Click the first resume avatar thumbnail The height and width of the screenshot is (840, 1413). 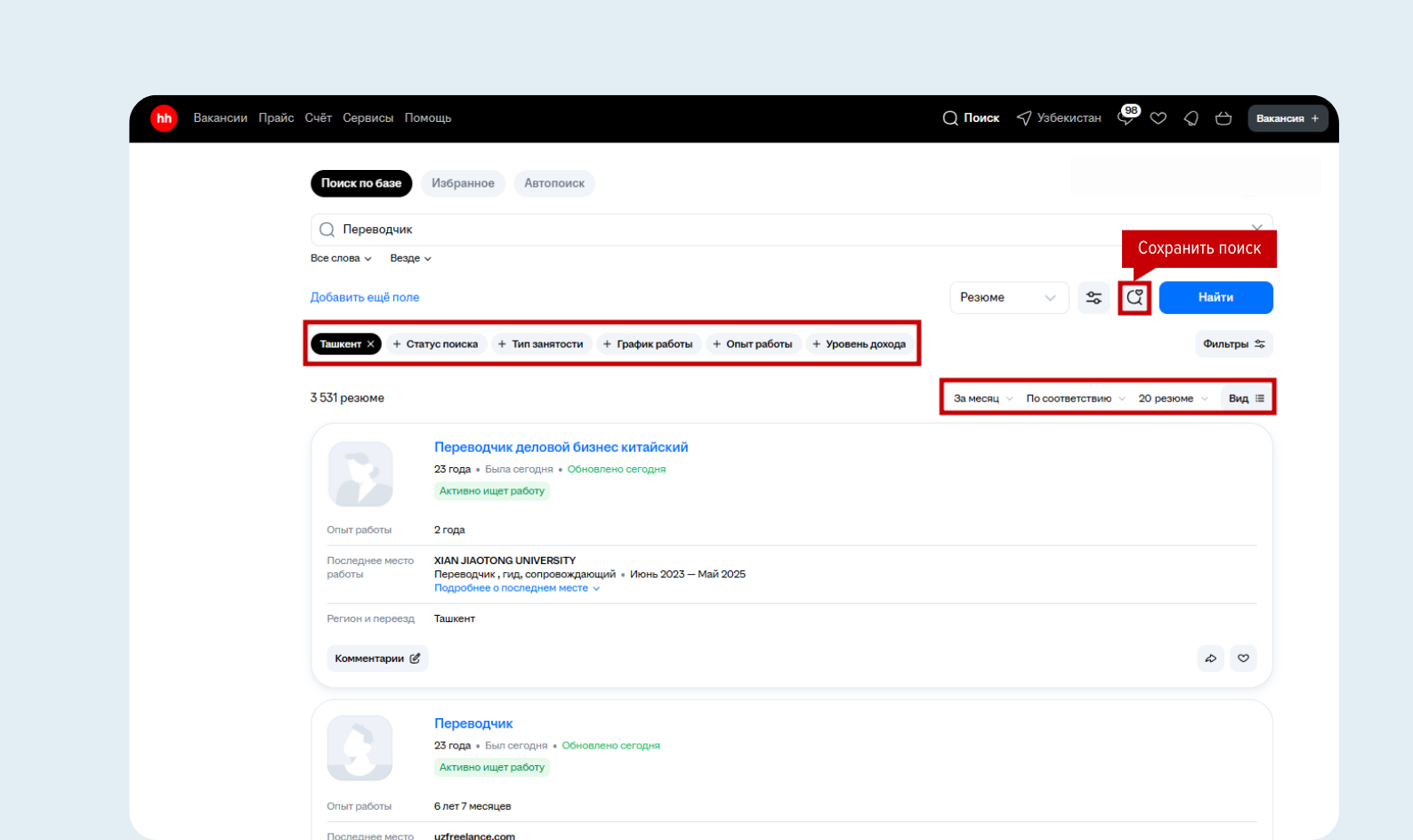tap(360, 474)
